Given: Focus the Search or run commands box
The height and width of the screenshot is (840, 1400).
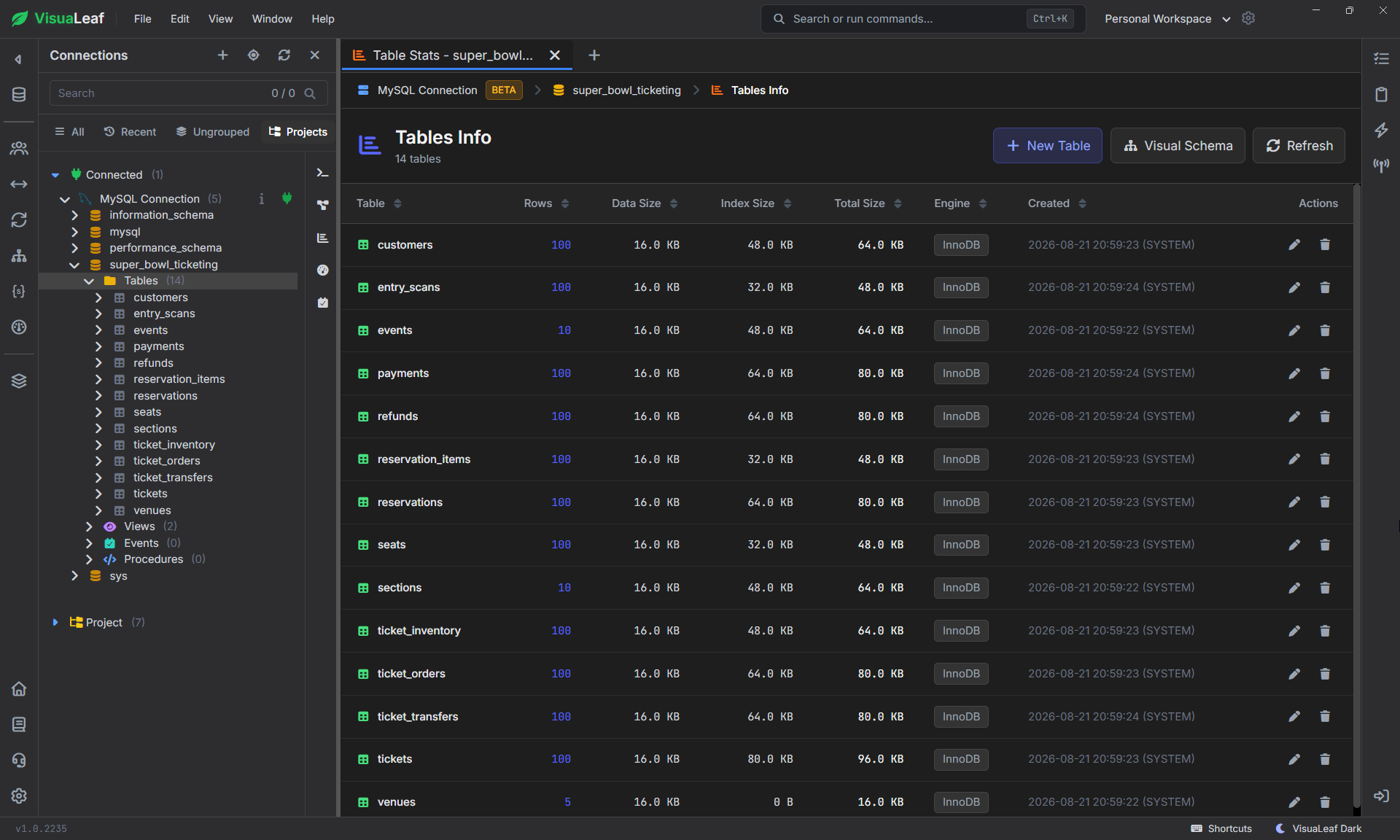Looking at the screenshot, I should pos(923,19).
